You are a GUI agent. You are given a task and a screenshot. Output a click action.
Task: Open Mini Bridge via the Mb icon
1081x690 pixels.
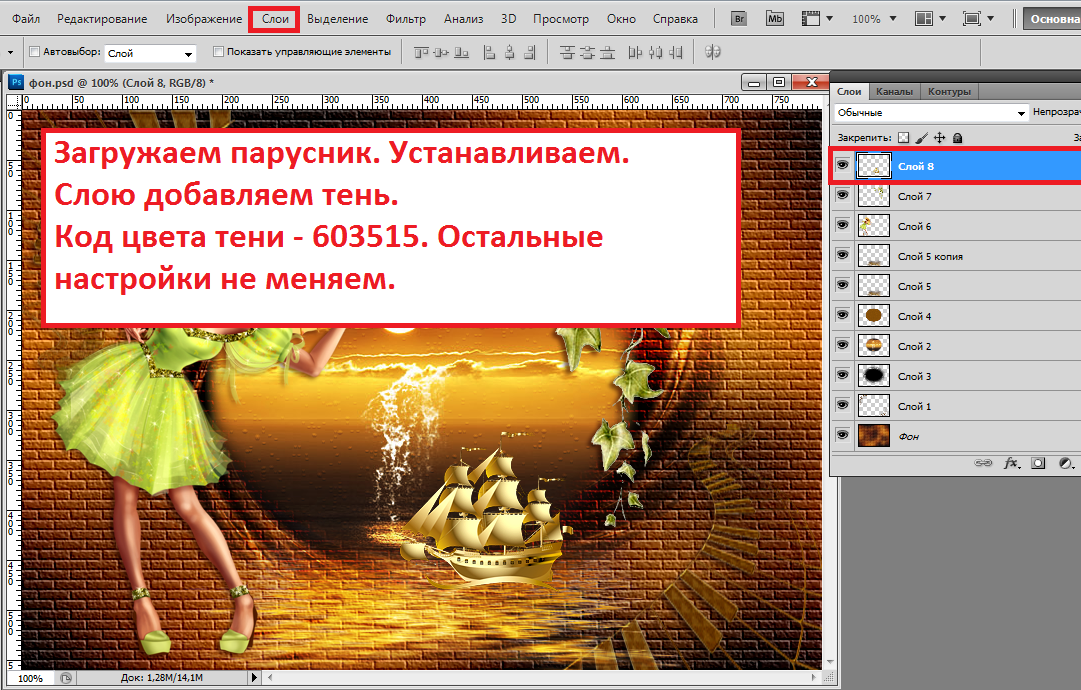(775, 19)
